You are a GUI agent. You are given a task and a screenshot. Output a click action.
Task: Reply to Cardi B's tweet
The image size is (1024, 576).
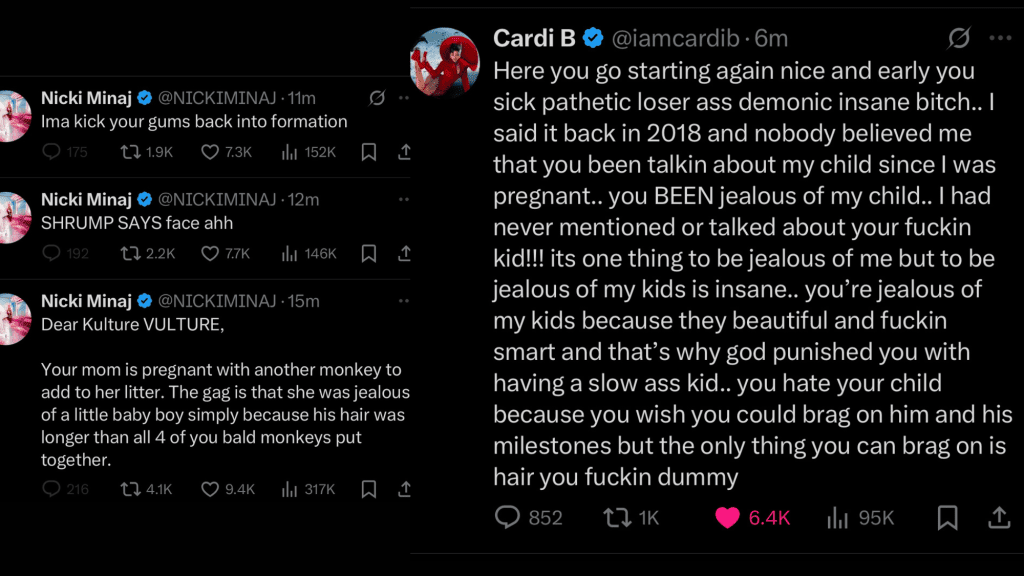point(509,517)
